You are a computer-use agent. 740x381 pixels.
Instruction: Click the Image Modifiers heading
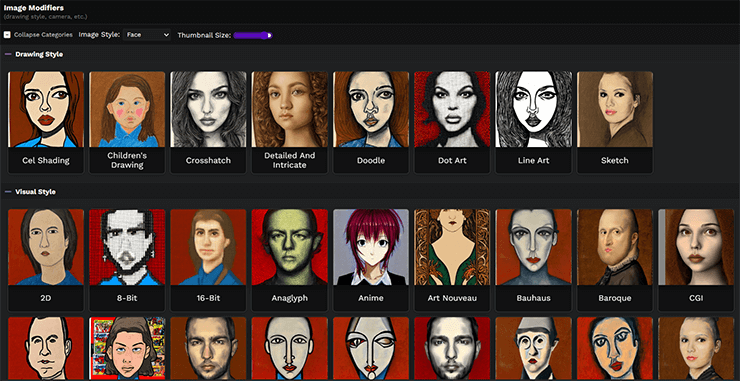point(34,8)
